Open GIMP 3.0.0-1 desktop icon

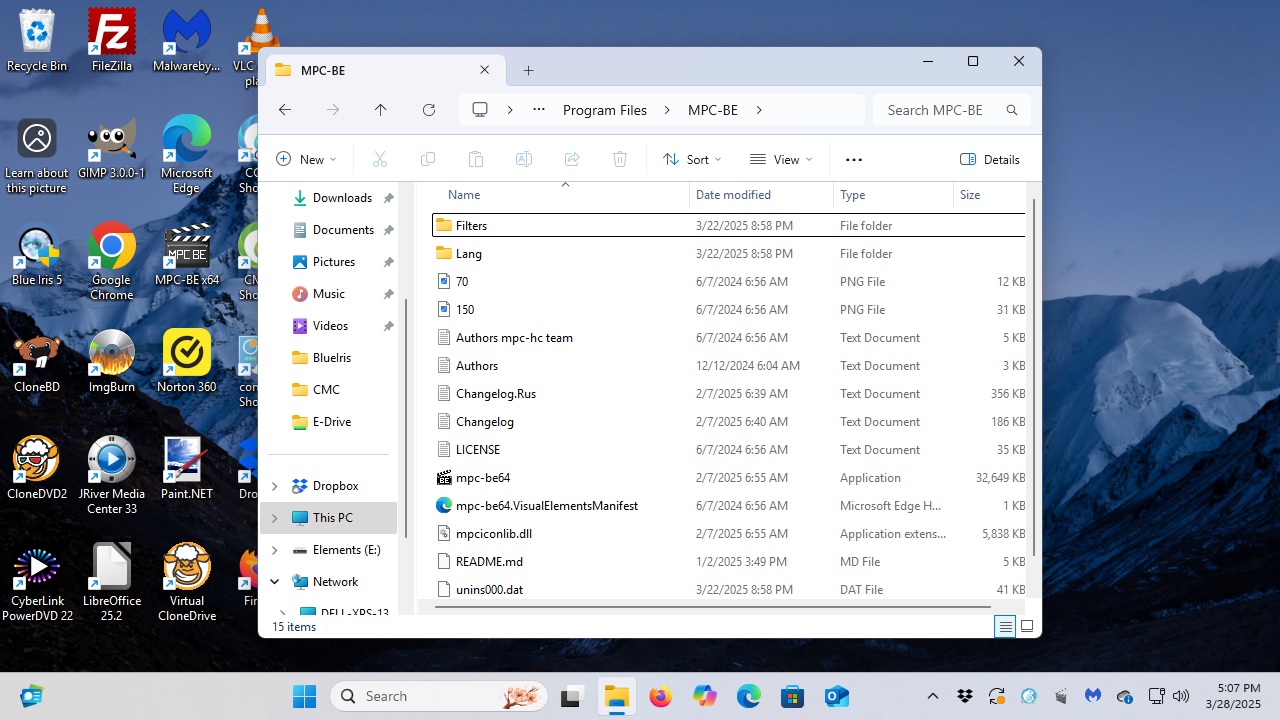click(x=112, y=148)
